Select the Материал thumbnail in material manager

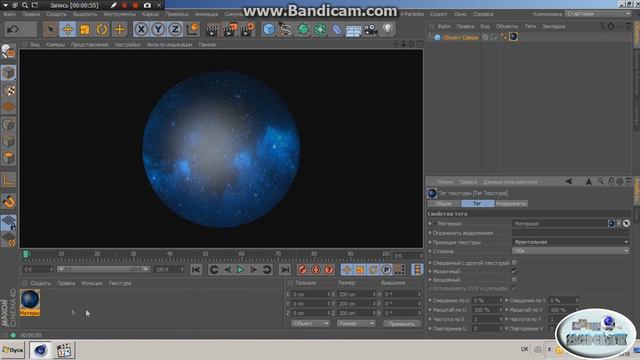[30, 302]
